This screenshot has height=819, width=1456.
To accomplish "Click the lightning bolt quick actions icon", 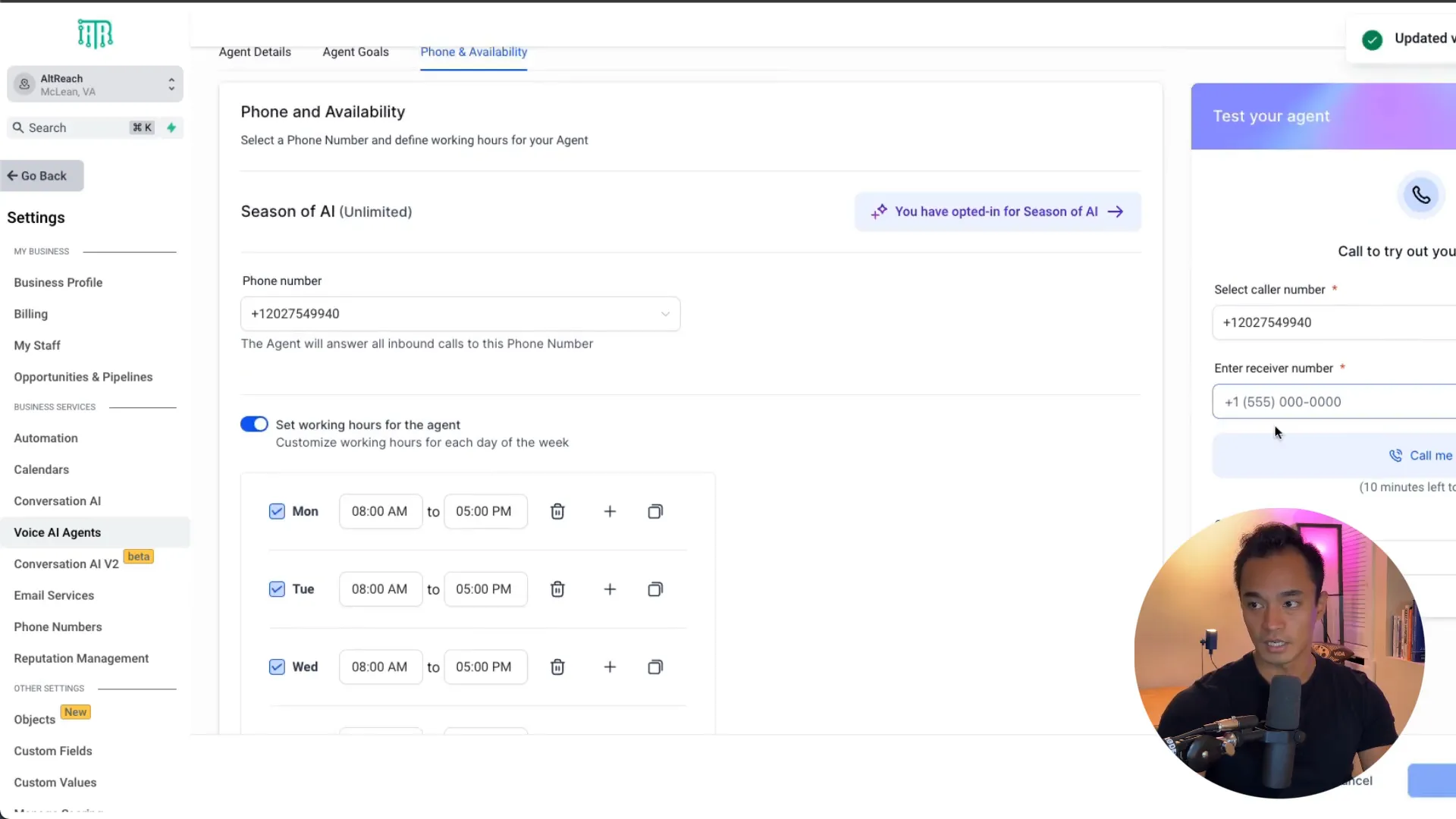I will point(171,127).
